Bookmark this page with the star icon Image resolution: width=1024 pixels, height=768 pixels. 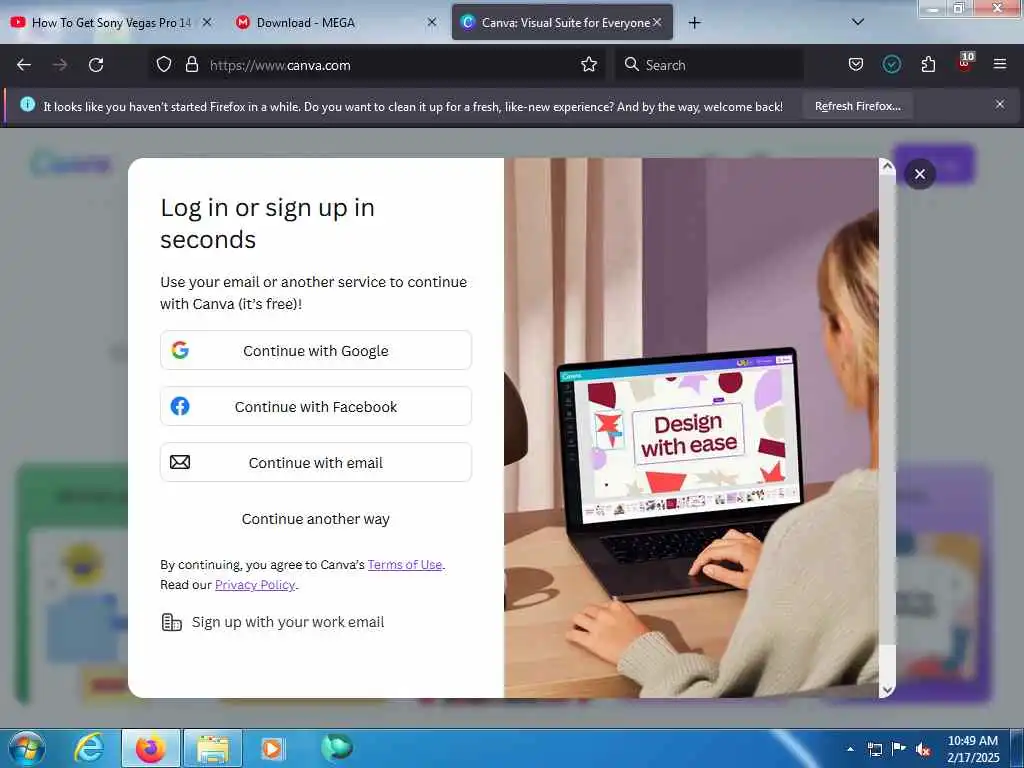[589, 64]
